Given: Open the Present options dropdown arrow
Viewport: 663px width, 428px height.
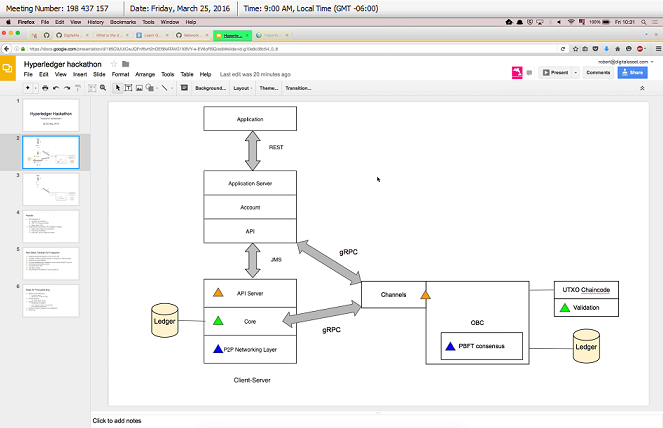Looking at the screenshot, I should coord(575,73).
